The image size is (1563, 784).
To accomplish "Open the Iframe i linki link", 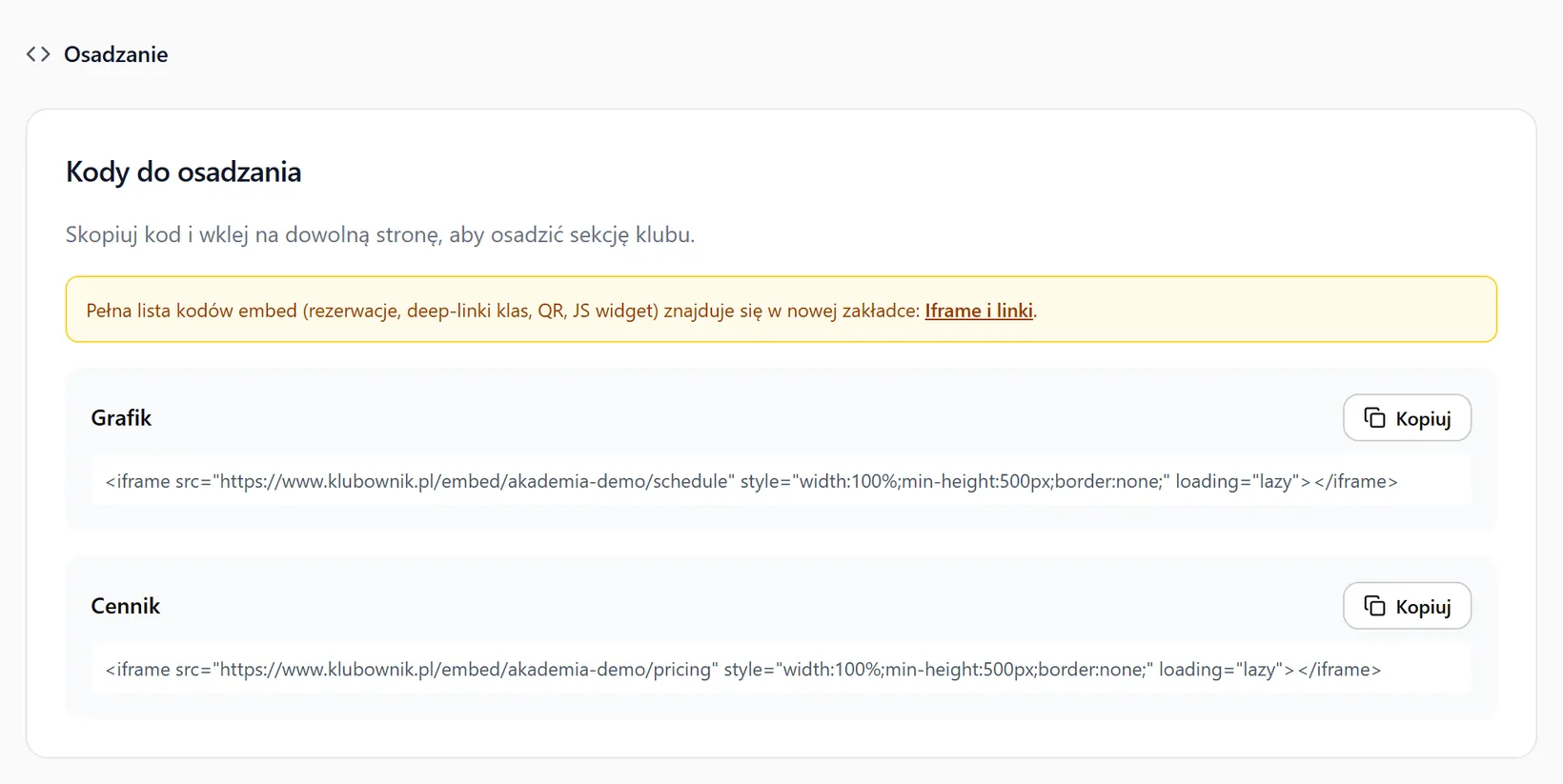I will [x=979, y=311].
